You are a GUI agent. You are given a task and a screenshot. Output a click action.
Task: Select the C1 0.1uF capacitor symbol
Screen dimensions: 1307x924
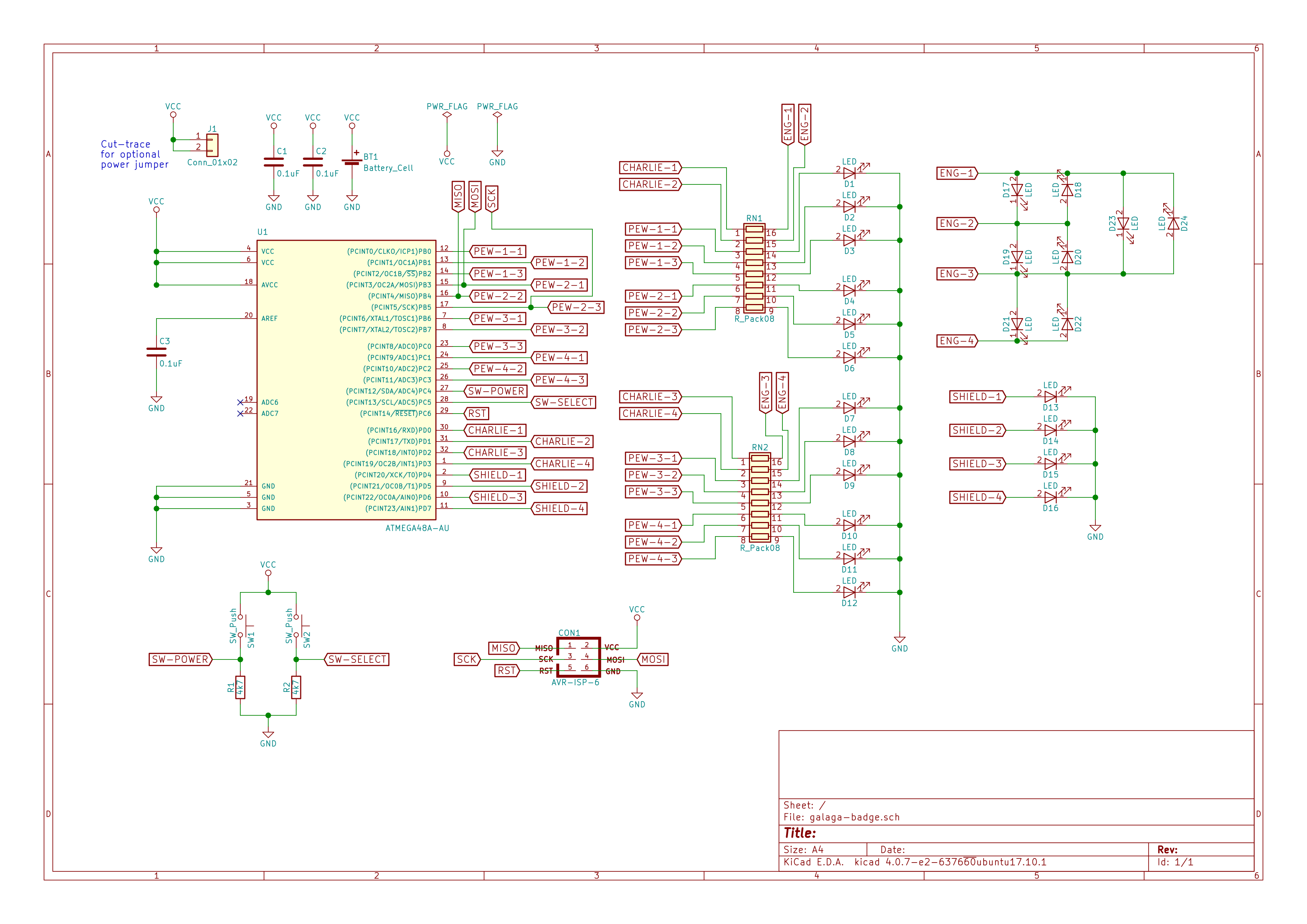[274, 162]
